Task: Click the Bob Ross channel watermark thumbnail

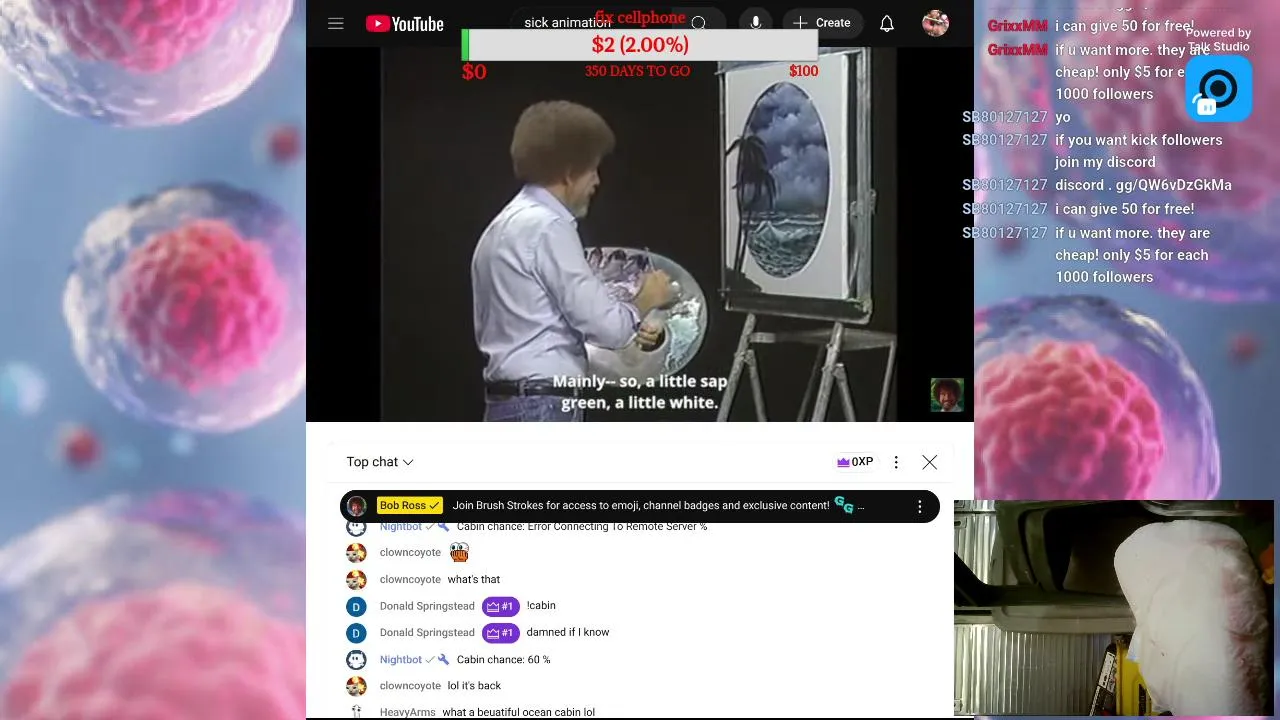Action: 947,395
